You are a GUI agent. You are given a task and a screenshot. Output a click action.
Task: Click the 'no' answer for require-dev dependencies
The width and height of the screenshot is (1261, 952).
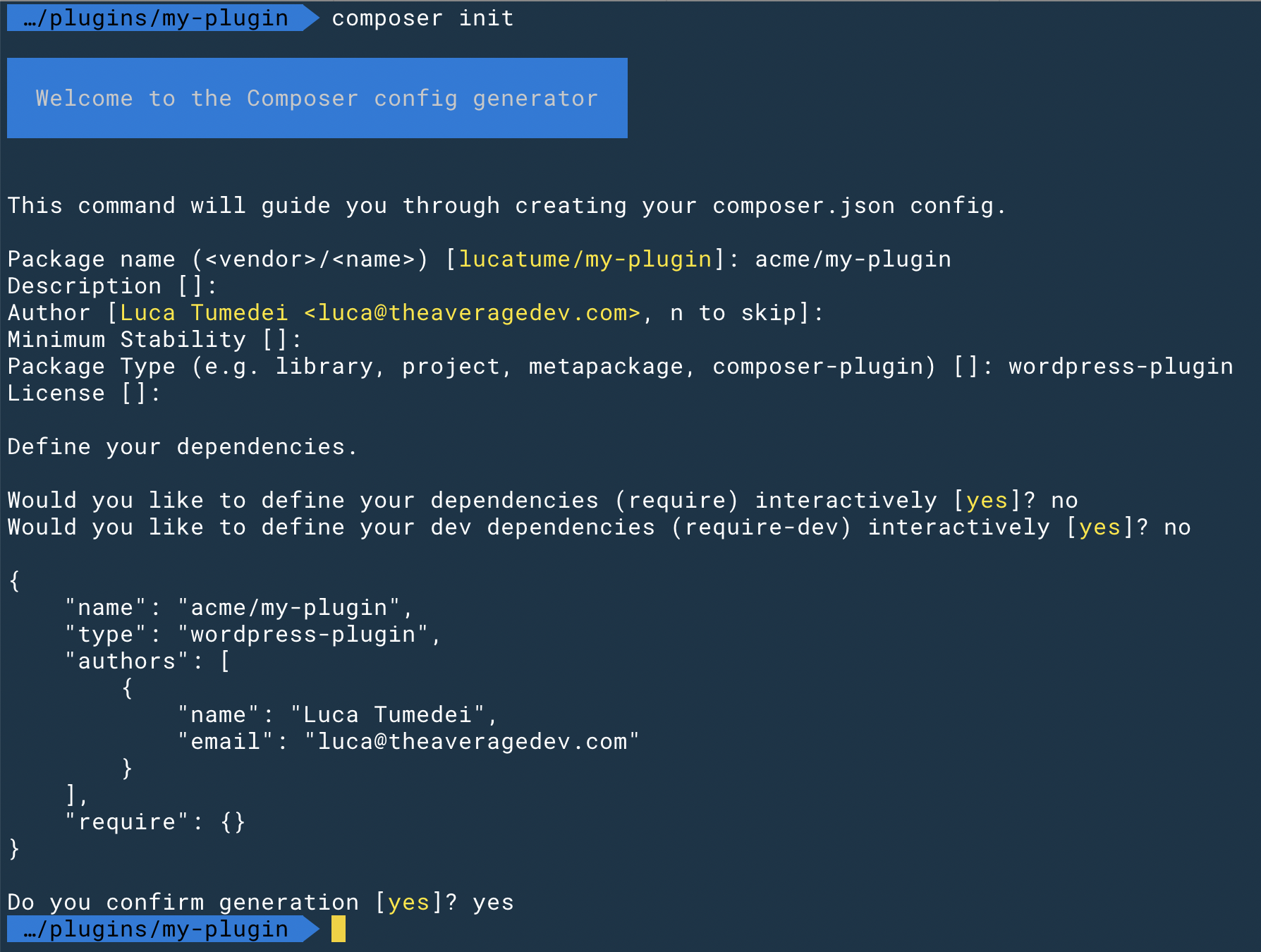(1177, 527)
